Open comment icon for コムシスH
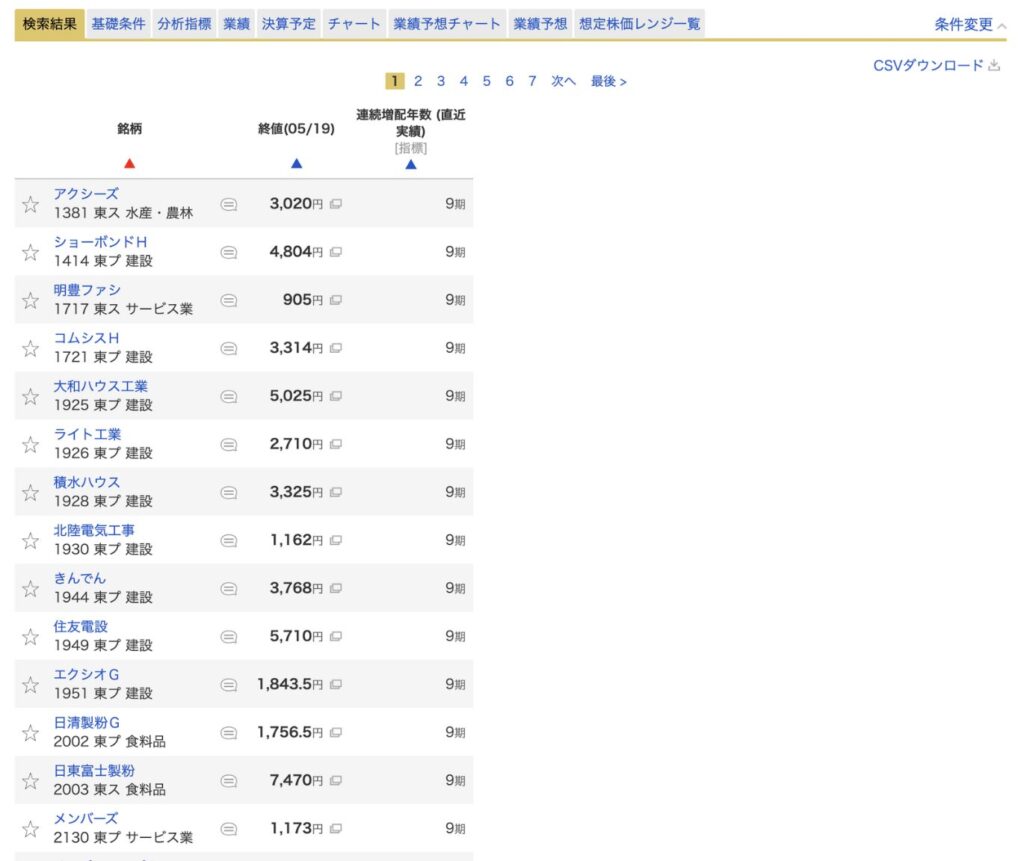This screenshot has height=861, width=1024. [x=229, y=348]
